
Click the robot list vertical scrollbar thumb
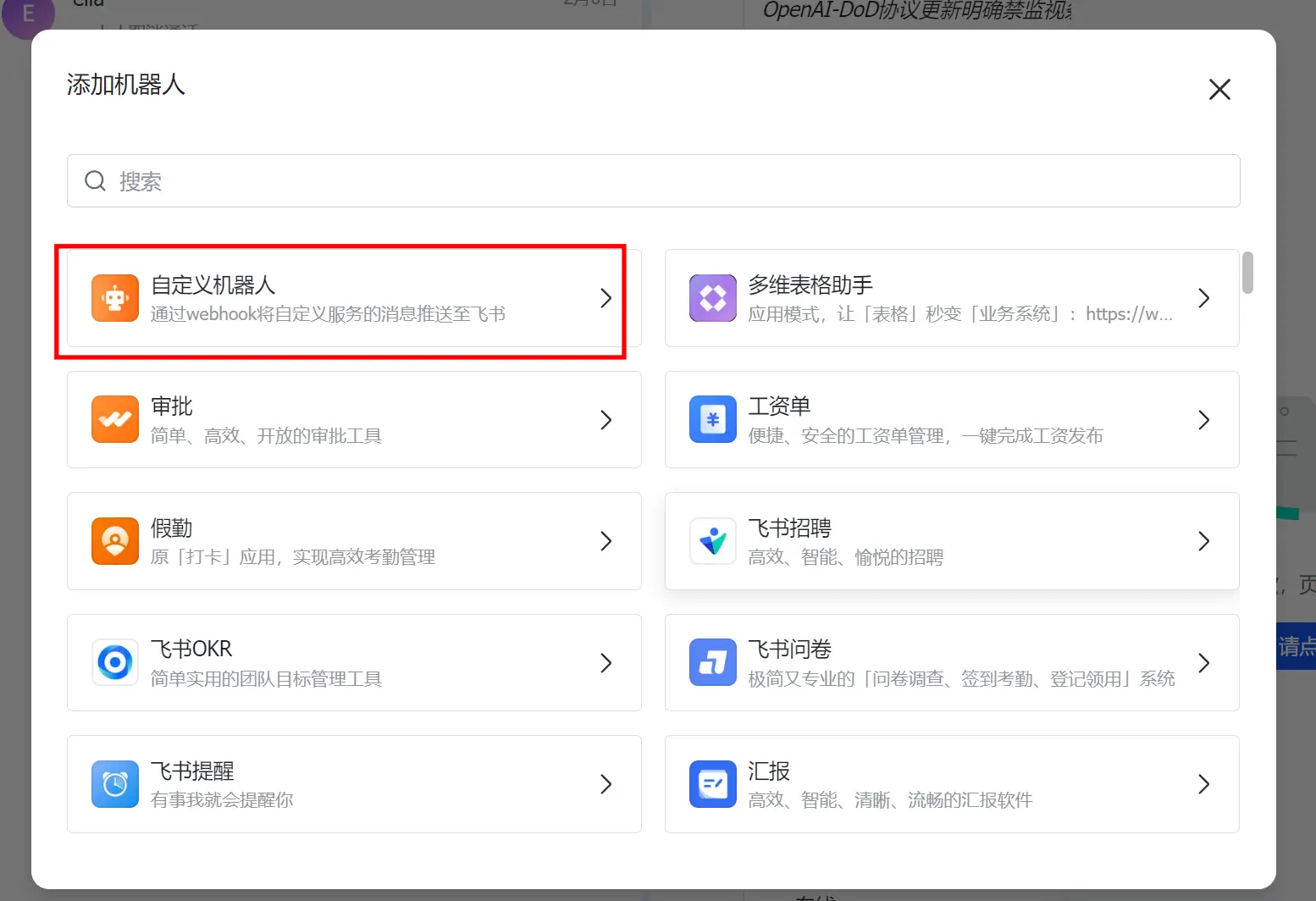[1247, 272]
